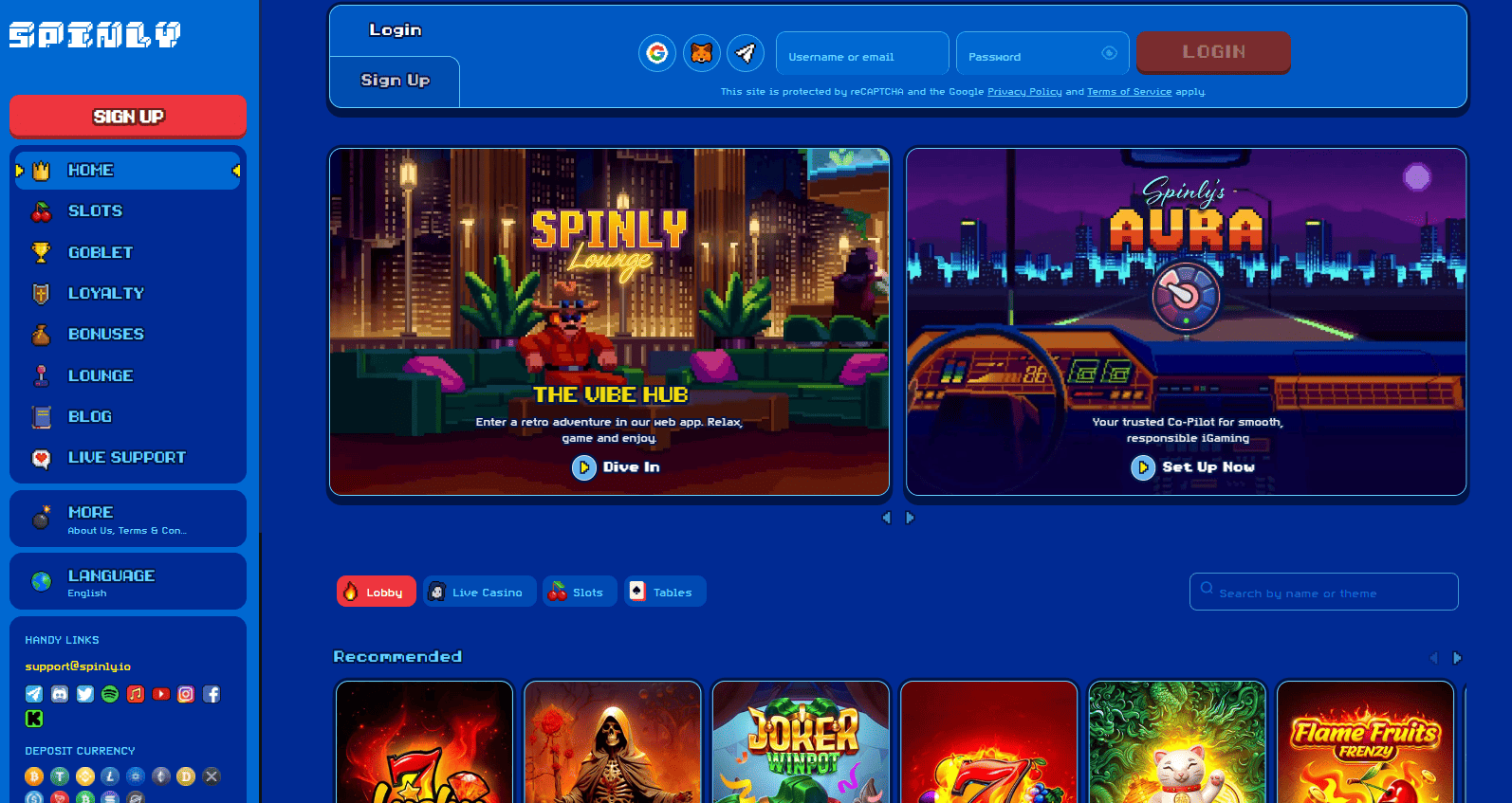This screenshot has height=803, width=1512.
Task: Focus the Username or email field
Action: (x=862, y=53)
